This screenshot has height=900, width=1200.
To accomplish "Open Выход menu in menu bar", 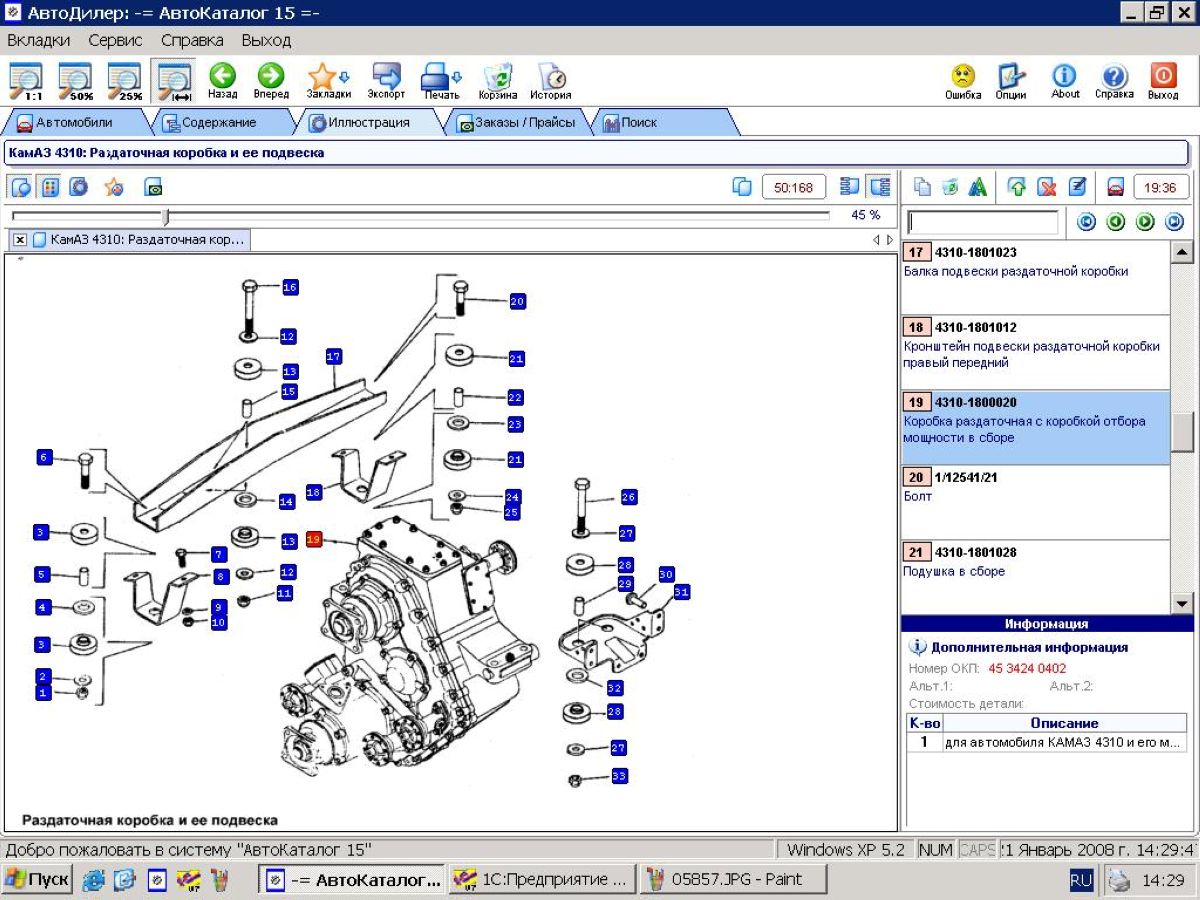I will pos(266,40).
